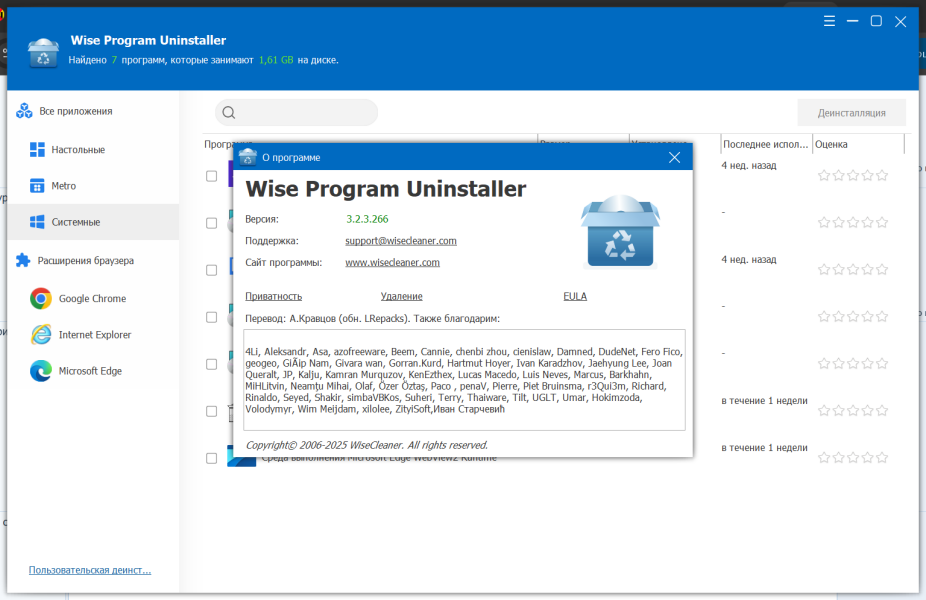Open Пользовательская деинст… link
Viewport: 926px width, 600px height.
pos(90,570)
